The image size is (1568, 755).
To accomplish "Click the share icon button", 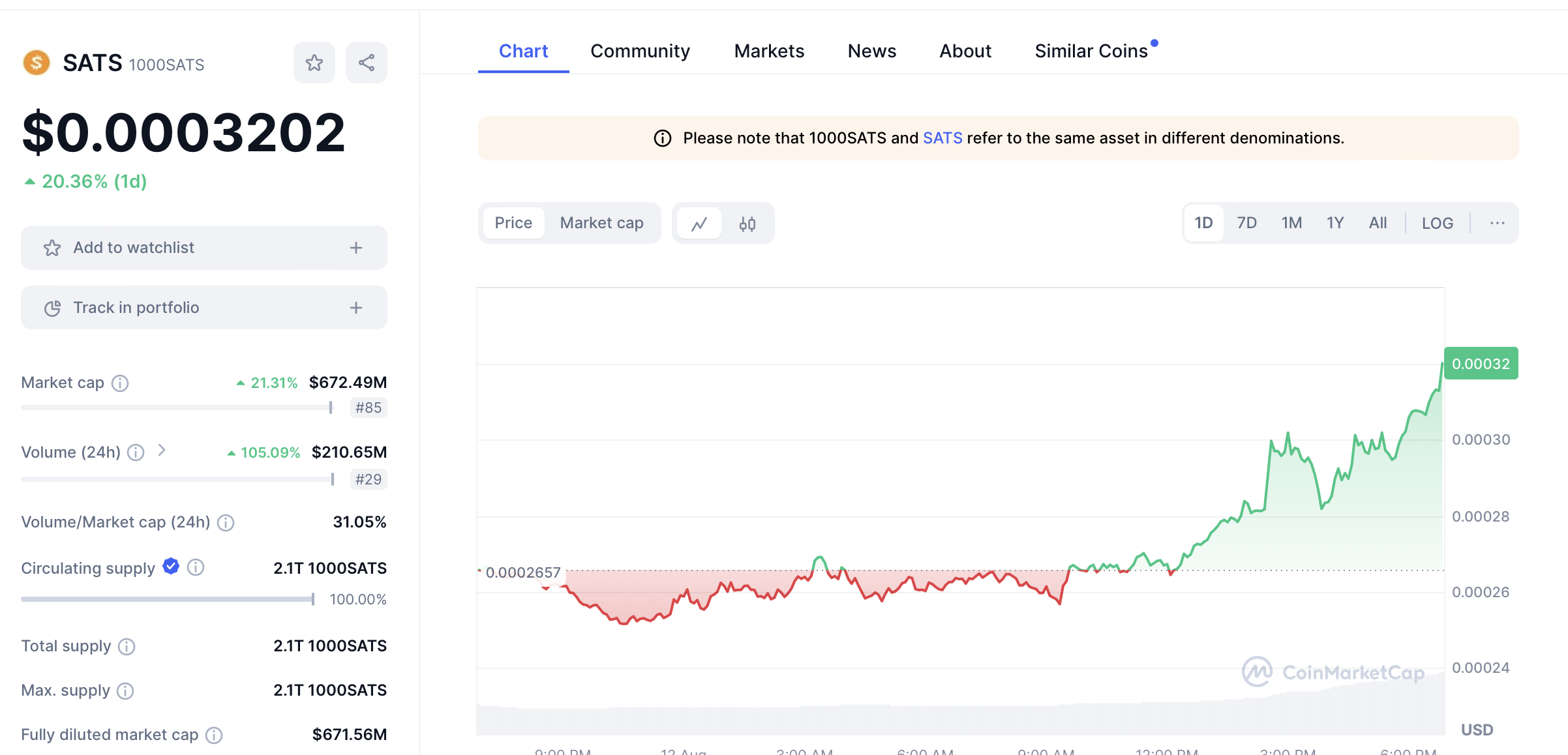I will coord(366,63).
